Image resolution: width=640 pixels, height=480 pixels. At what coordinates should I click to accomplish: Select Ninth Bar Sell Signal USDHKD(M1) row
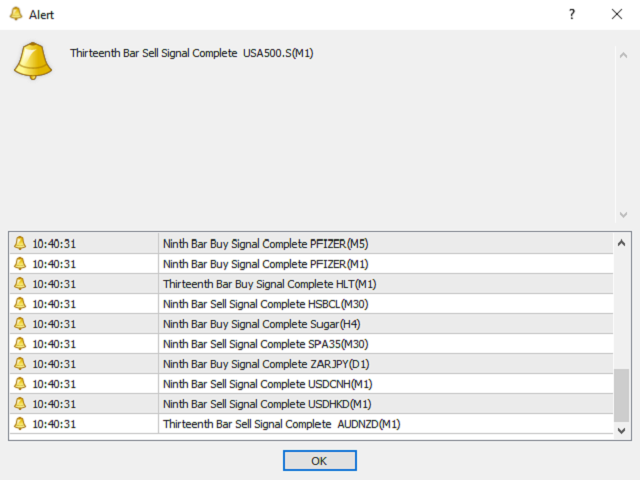(x=311, y=404)
